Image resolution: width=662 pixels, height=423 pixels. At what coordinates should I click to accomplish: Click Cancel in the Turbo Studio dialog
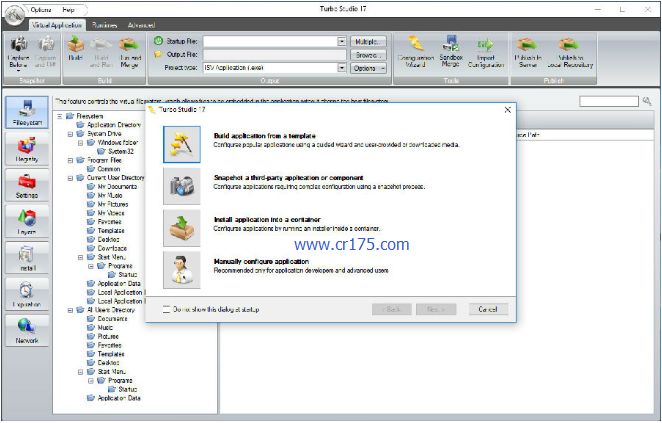(488, 309)
